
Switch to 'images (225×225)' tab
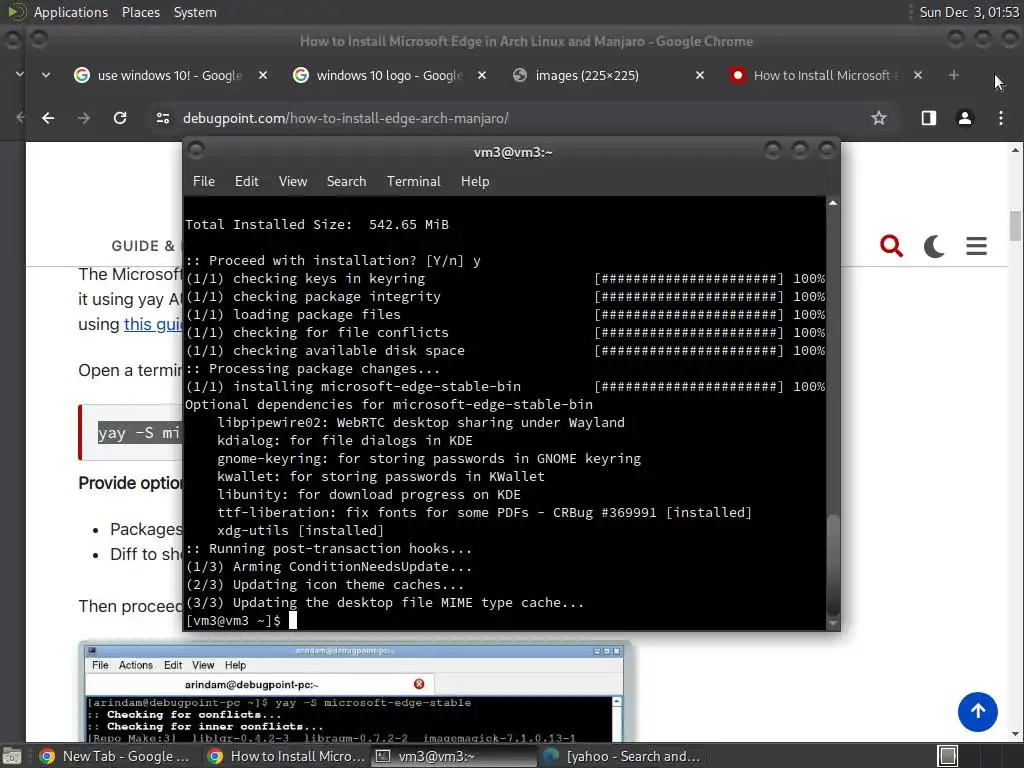(609, 75)
